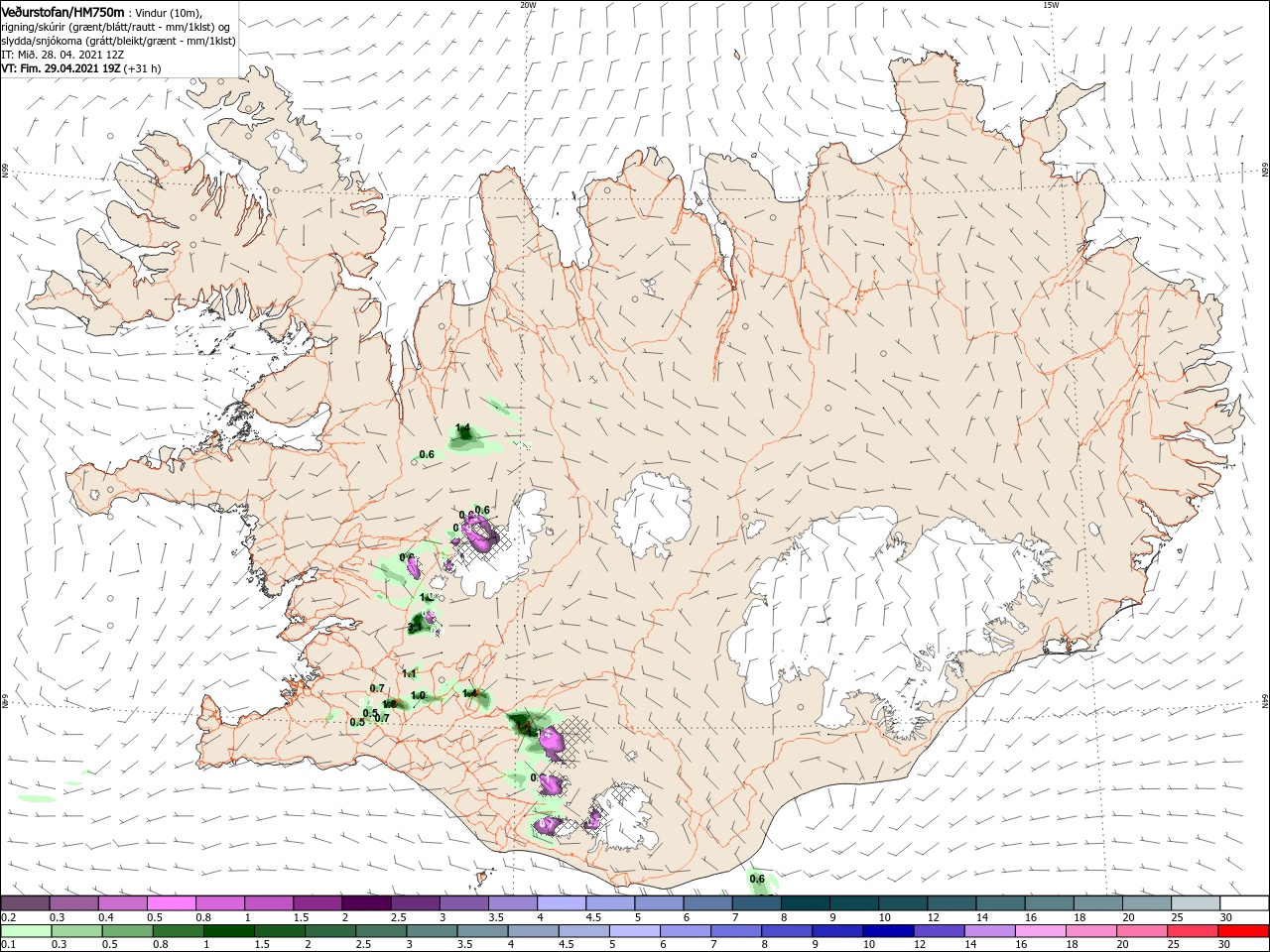Click the 3.1 precipitation value on the map

[415, 628]
